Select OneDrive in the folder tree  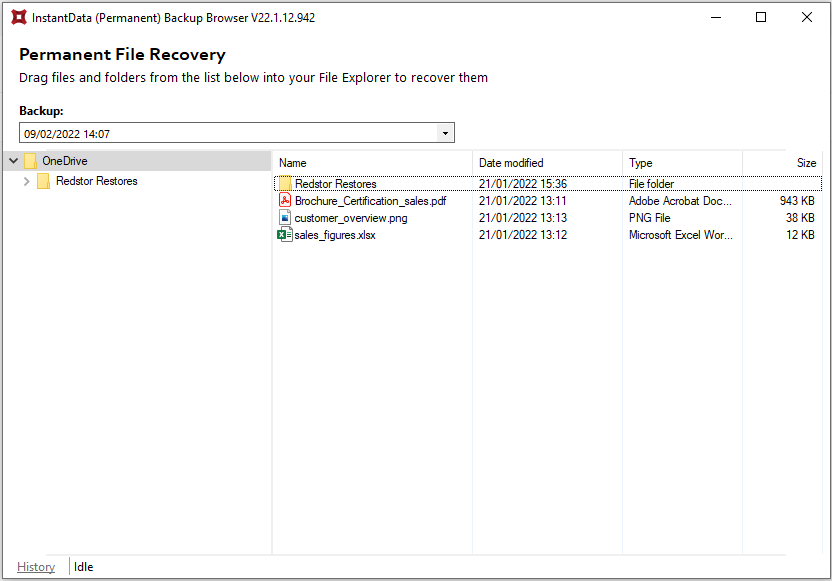click(65, 161)
